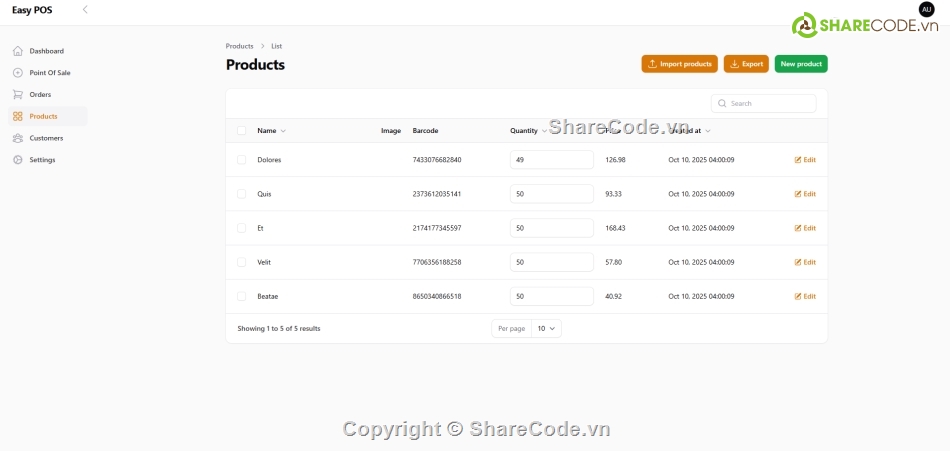Open the Per page dropdown

tap(546, 328)
